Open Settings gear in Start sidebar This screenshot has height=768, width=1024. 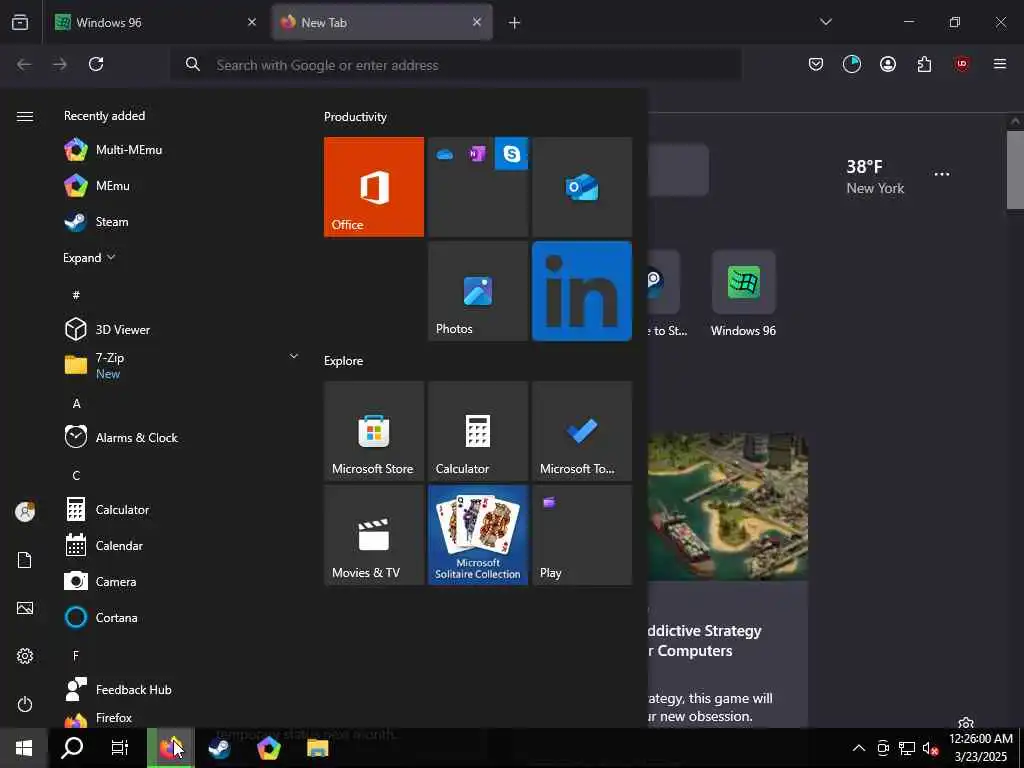[x=25, y=656]
